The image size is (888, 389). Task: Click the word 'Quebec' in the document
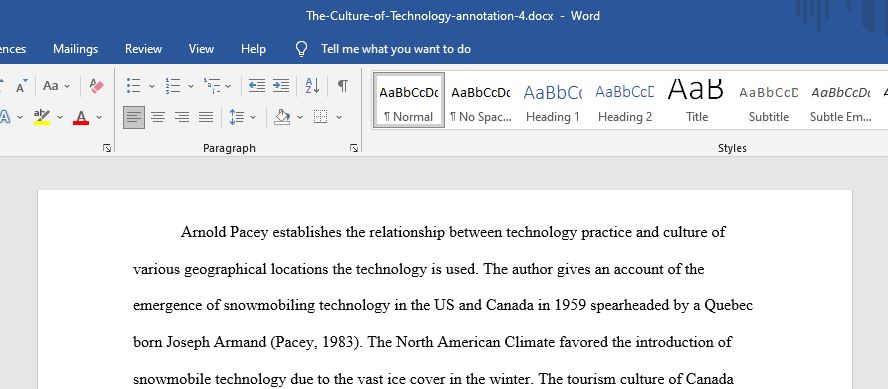tap(728, 306)
